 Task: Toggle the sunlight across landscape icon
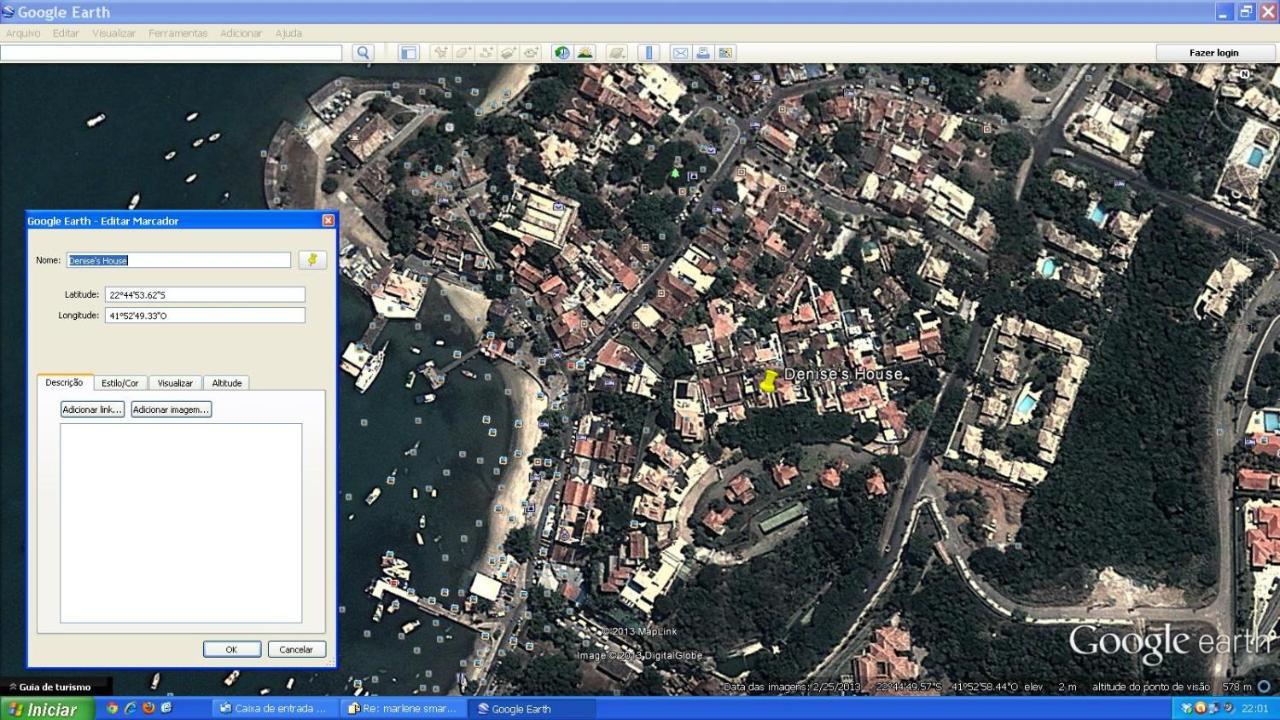click(585, 53)
